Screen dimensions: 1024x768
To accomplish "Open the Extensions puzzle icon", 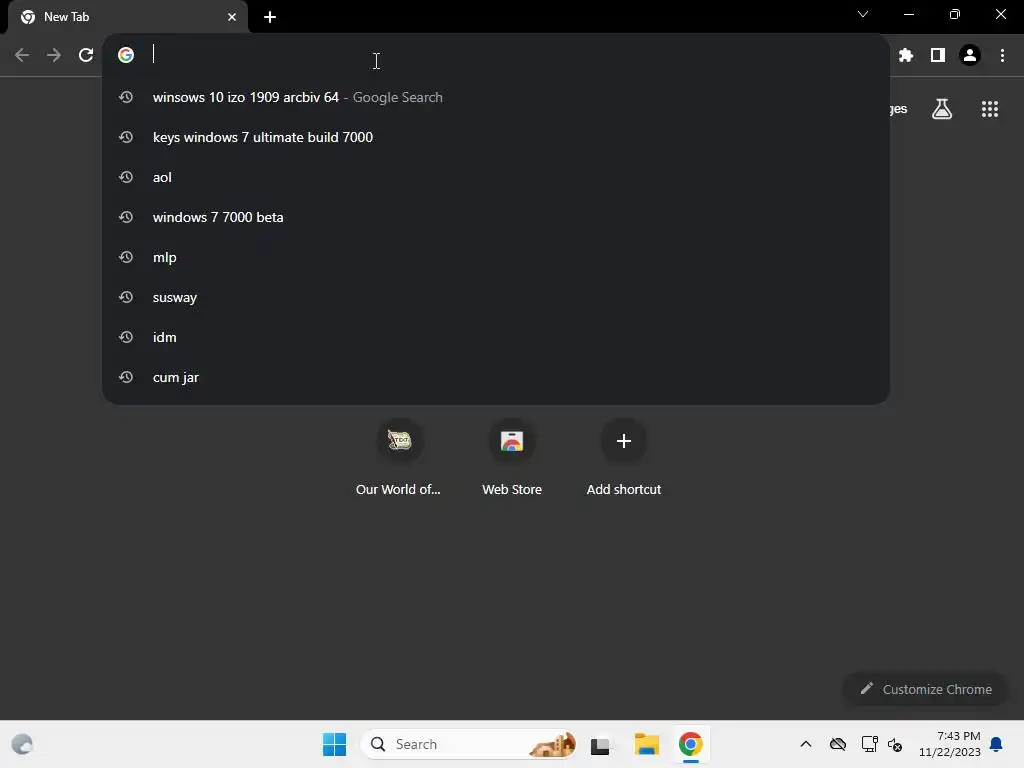I will (x=905, y=56).
